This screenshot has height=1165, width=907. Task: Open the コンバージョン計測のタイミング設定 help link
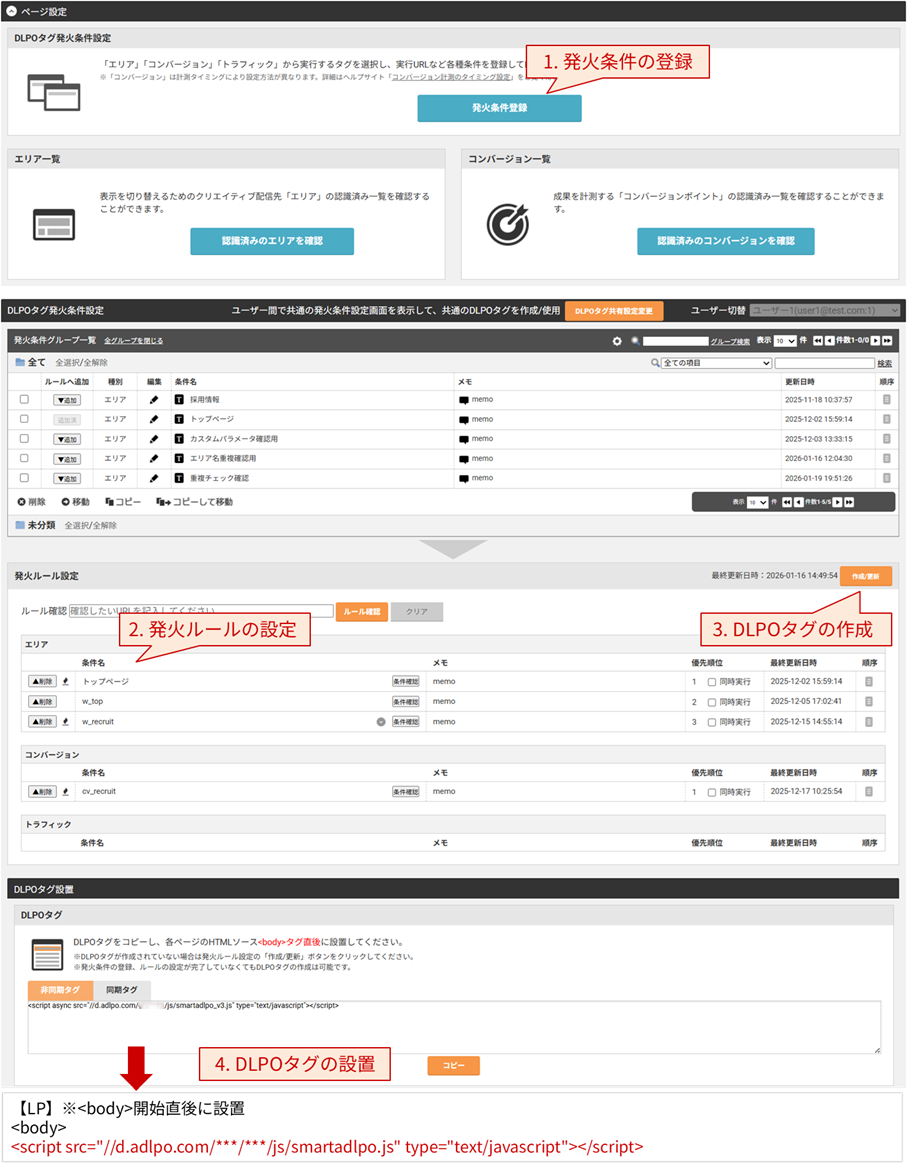(x=451, y=77)
